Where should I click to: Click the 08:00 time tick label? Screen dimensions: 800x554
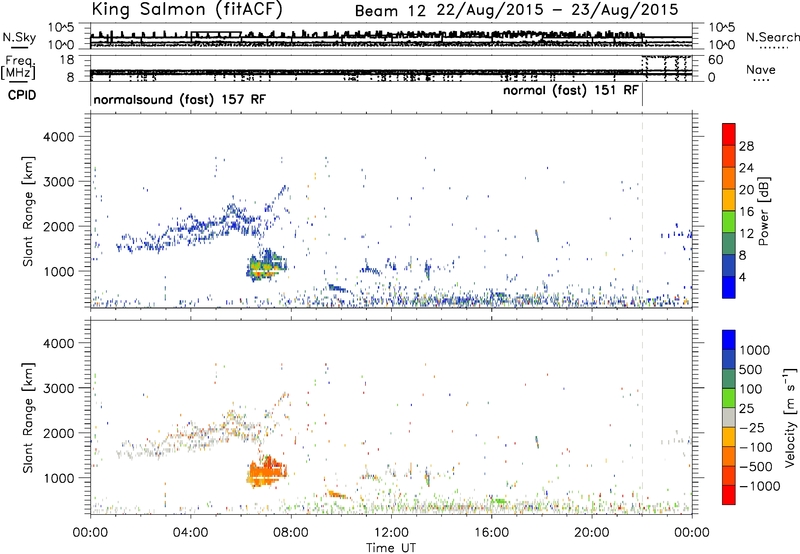[291, 533]
